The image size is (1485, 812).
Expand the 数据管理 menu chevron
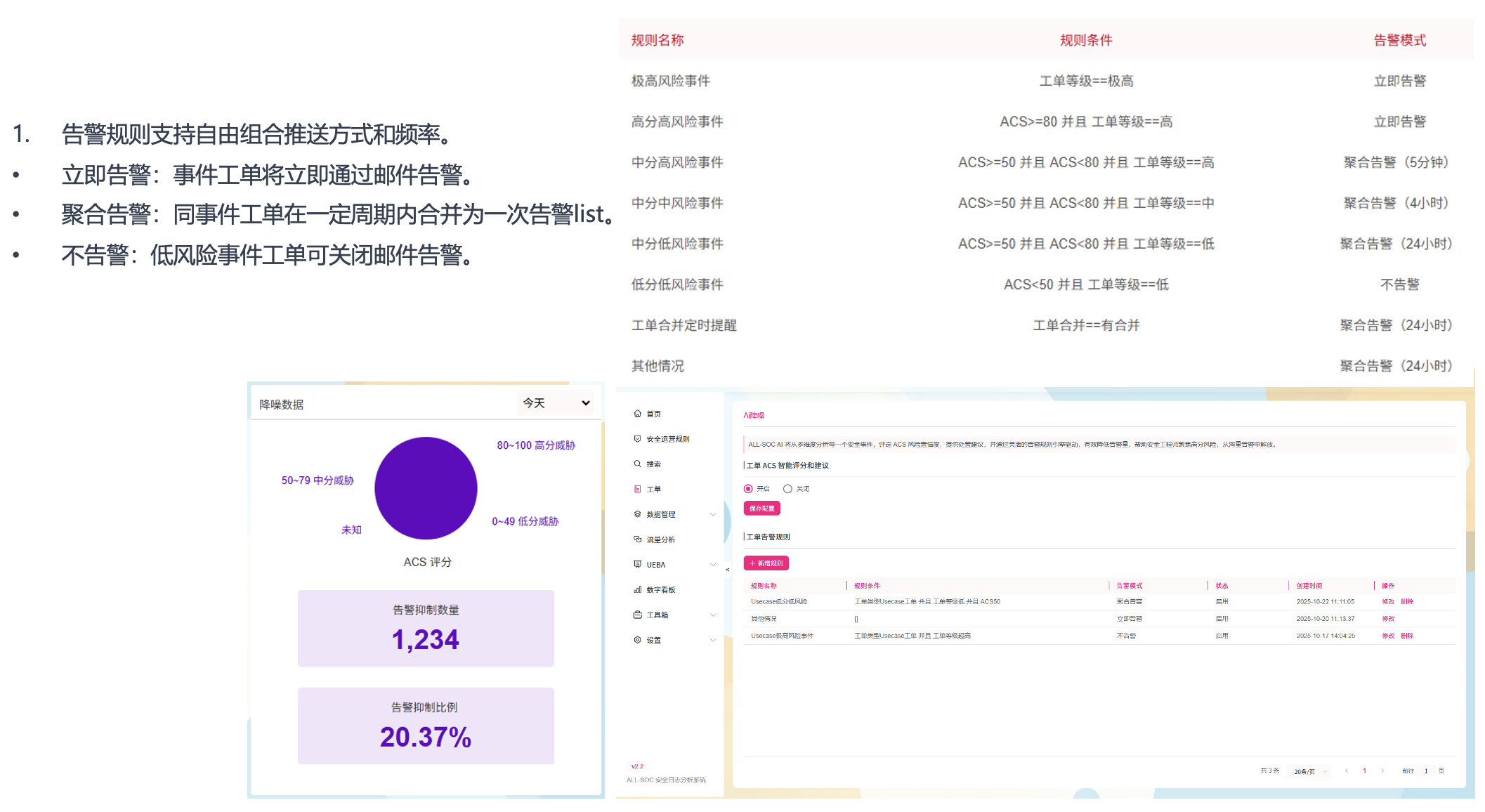click(x=713, y=514)
